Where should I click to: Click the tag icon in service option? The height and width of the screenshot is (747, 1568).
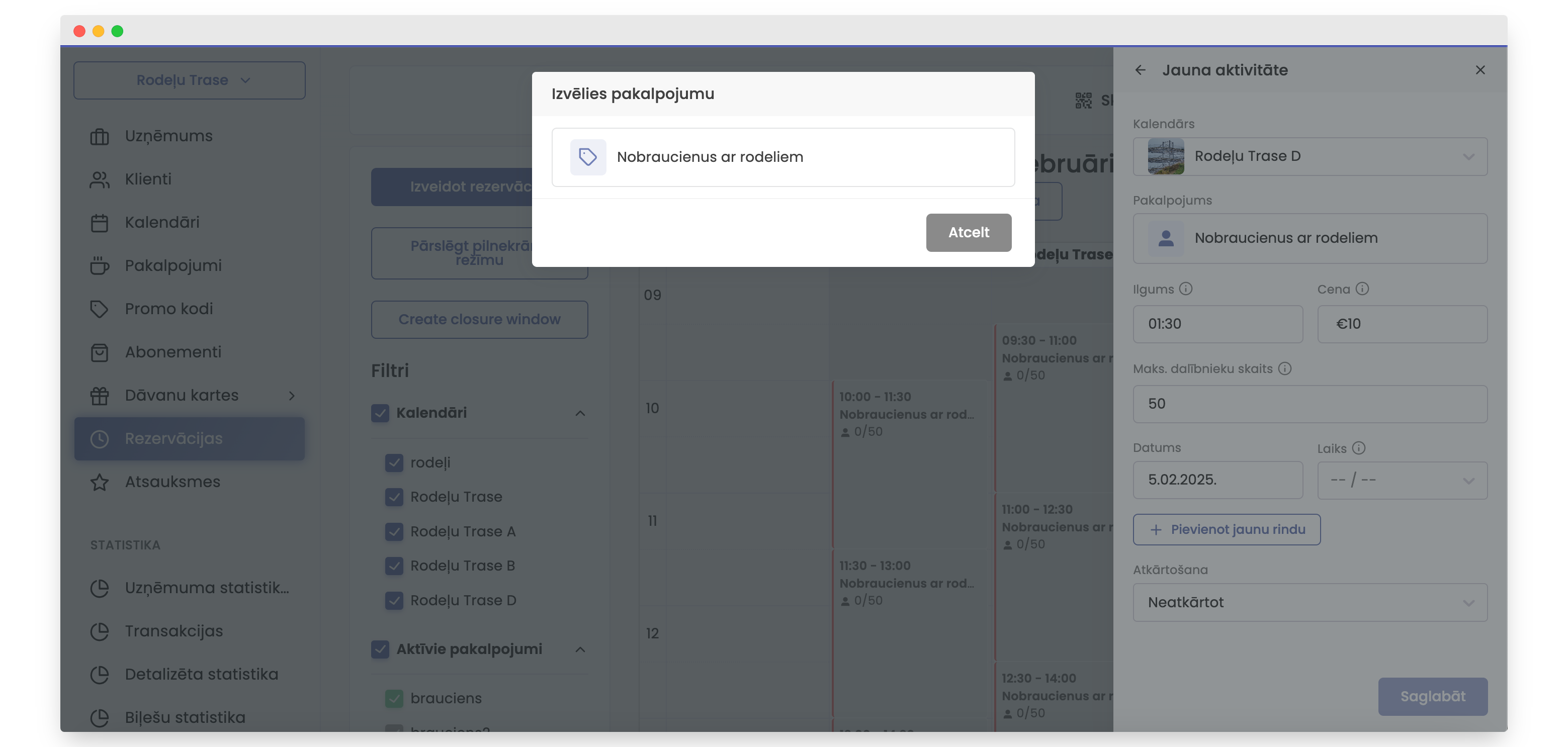[x=587, y=157]
